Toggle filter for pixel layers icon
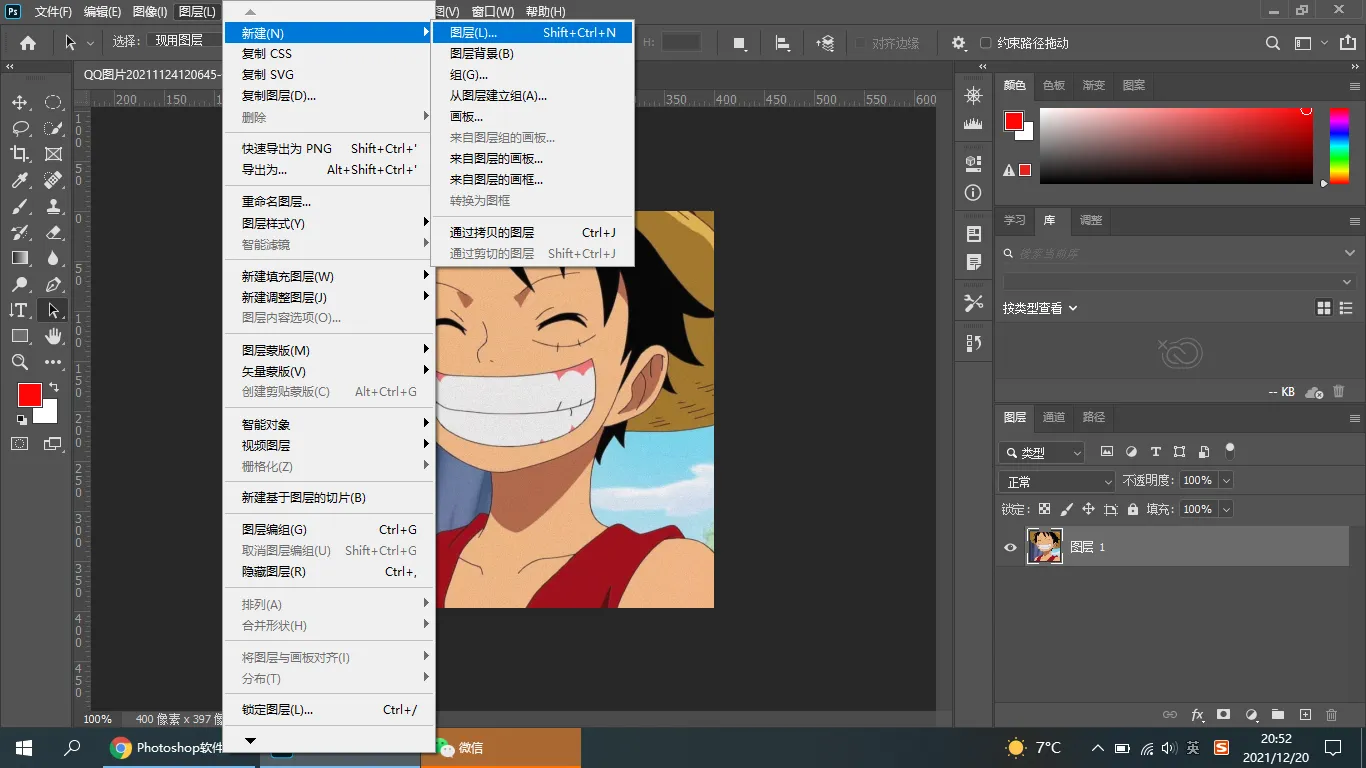The width and height of the screenshot is (1366, 768). (1107, 452)
